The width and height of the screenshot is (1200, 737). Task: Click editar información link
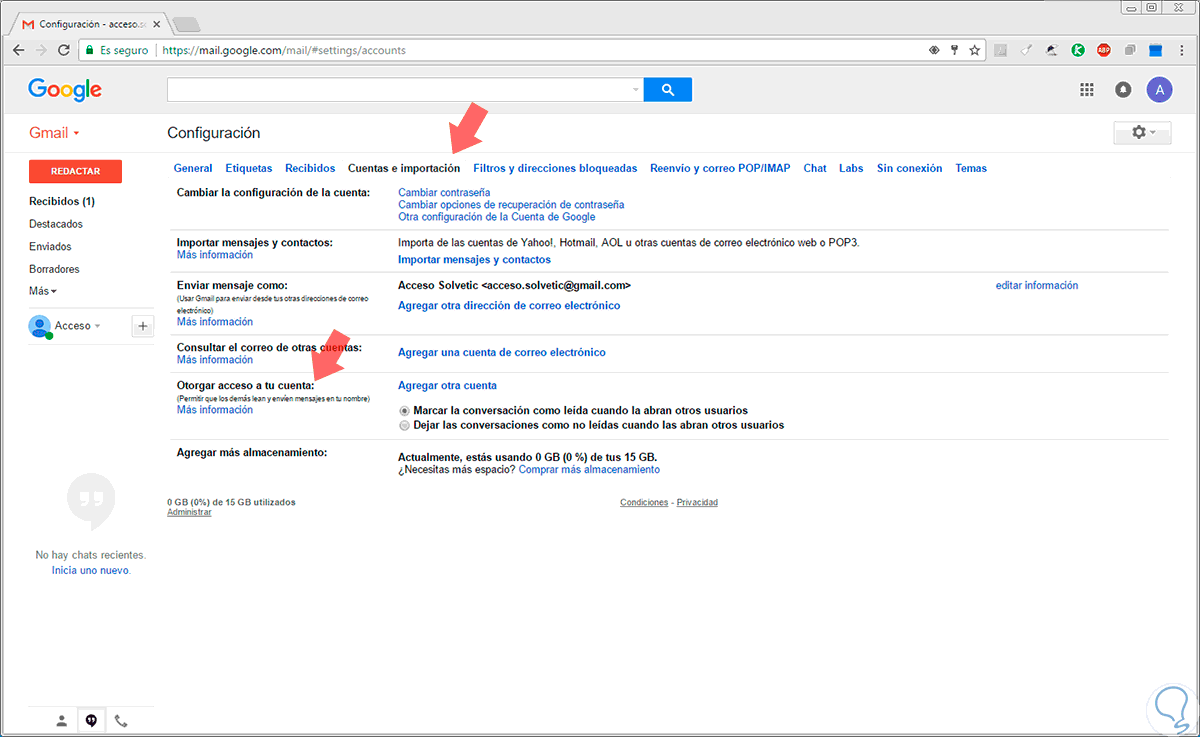(1037, 285)
